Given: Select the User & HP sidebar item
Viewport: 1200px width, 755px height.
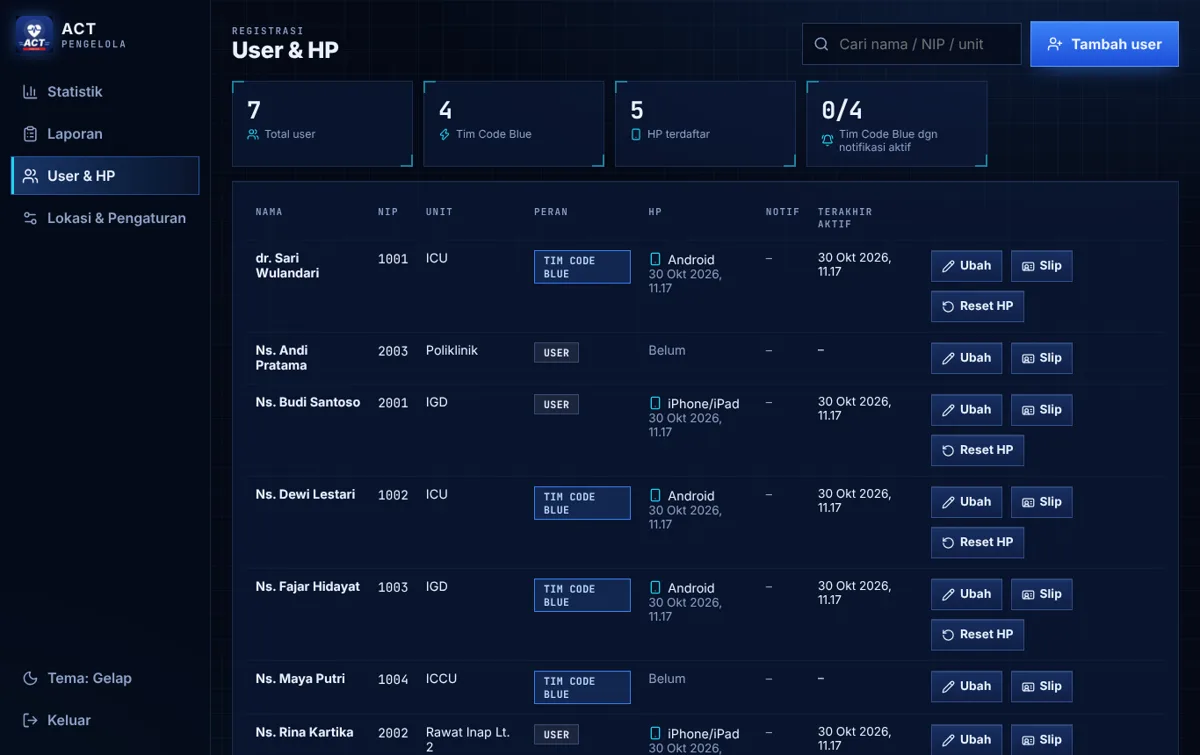Looking at the screenshot, I should coord(105,176).
